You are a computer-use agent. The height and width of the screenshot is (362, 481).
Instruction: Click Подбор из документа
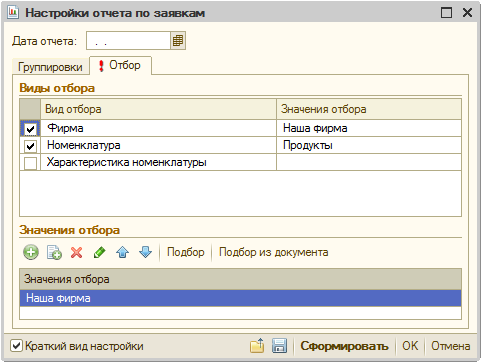(274, 252)
